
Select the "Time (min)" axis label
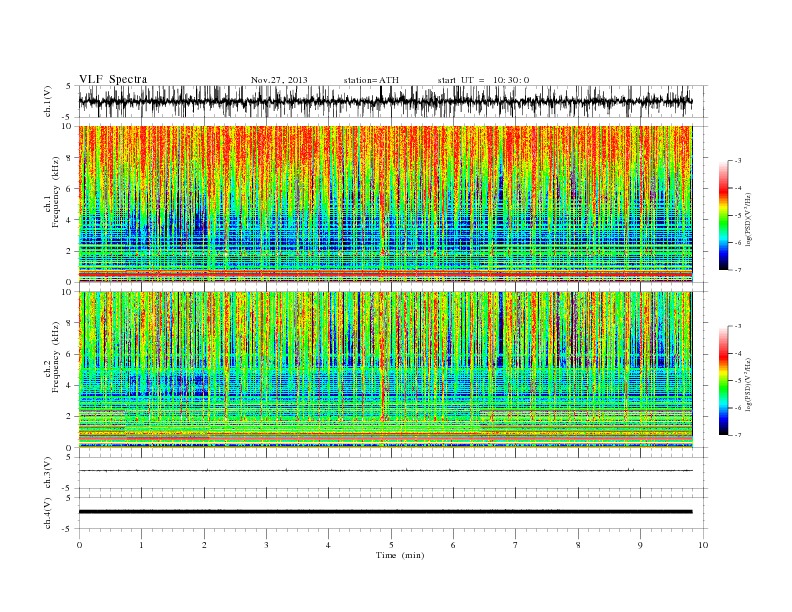coord(400,555)
